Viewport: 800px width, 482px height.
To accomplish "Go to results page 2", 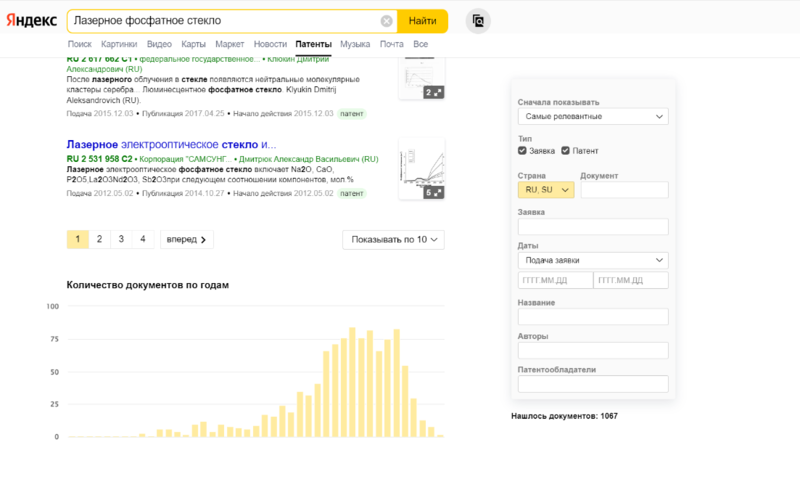I will 99,239.
